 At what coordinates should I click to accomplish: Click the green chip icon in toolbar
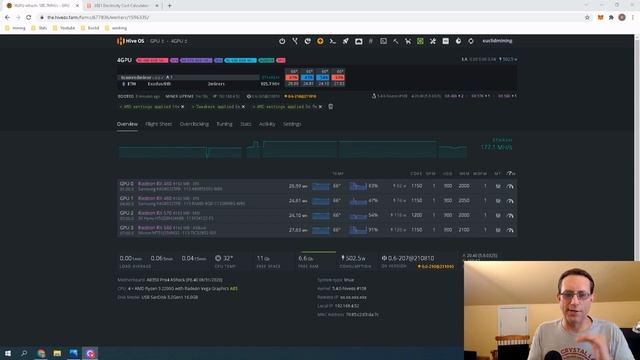420,41
